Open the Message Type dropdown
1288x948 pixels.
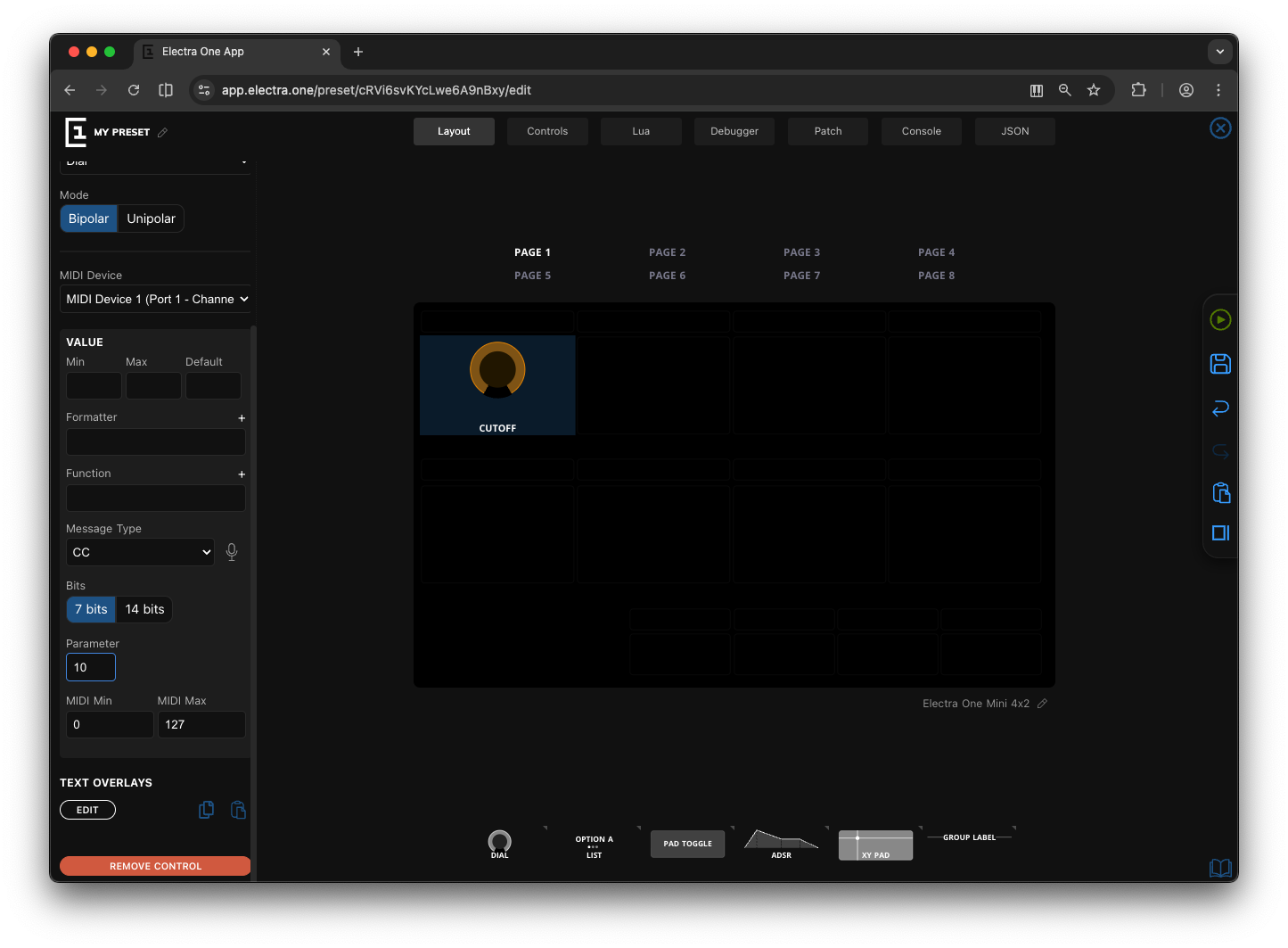(140, 551)
